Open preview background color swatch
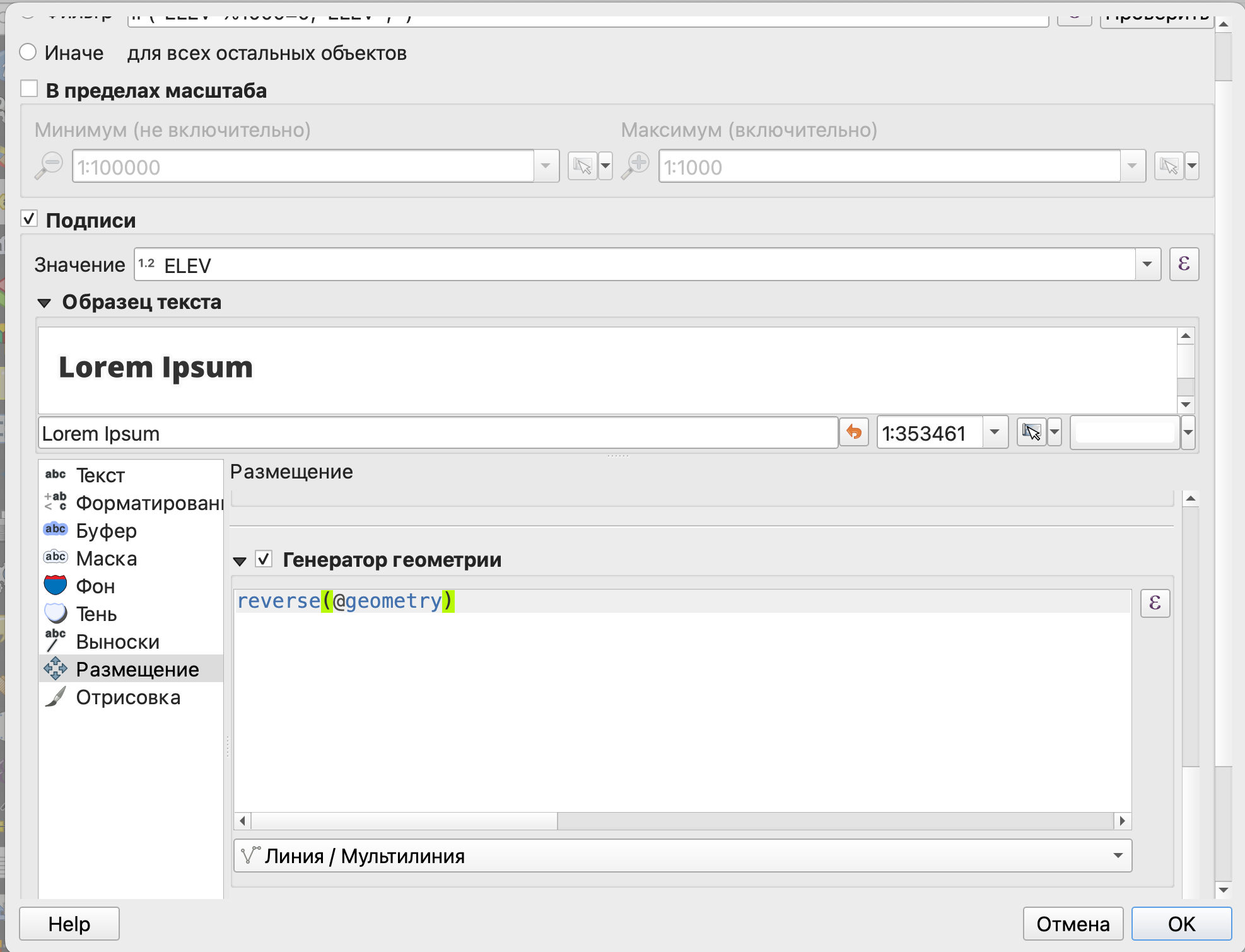 point(1125,432)
